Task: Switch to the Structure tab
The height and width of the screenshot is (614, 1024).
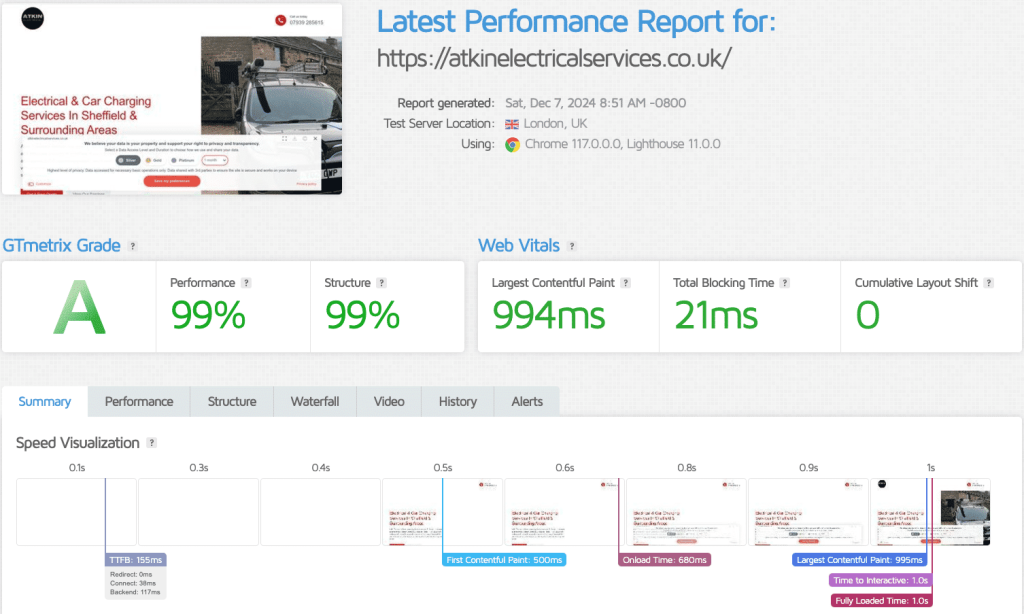Action: point(232,402)
